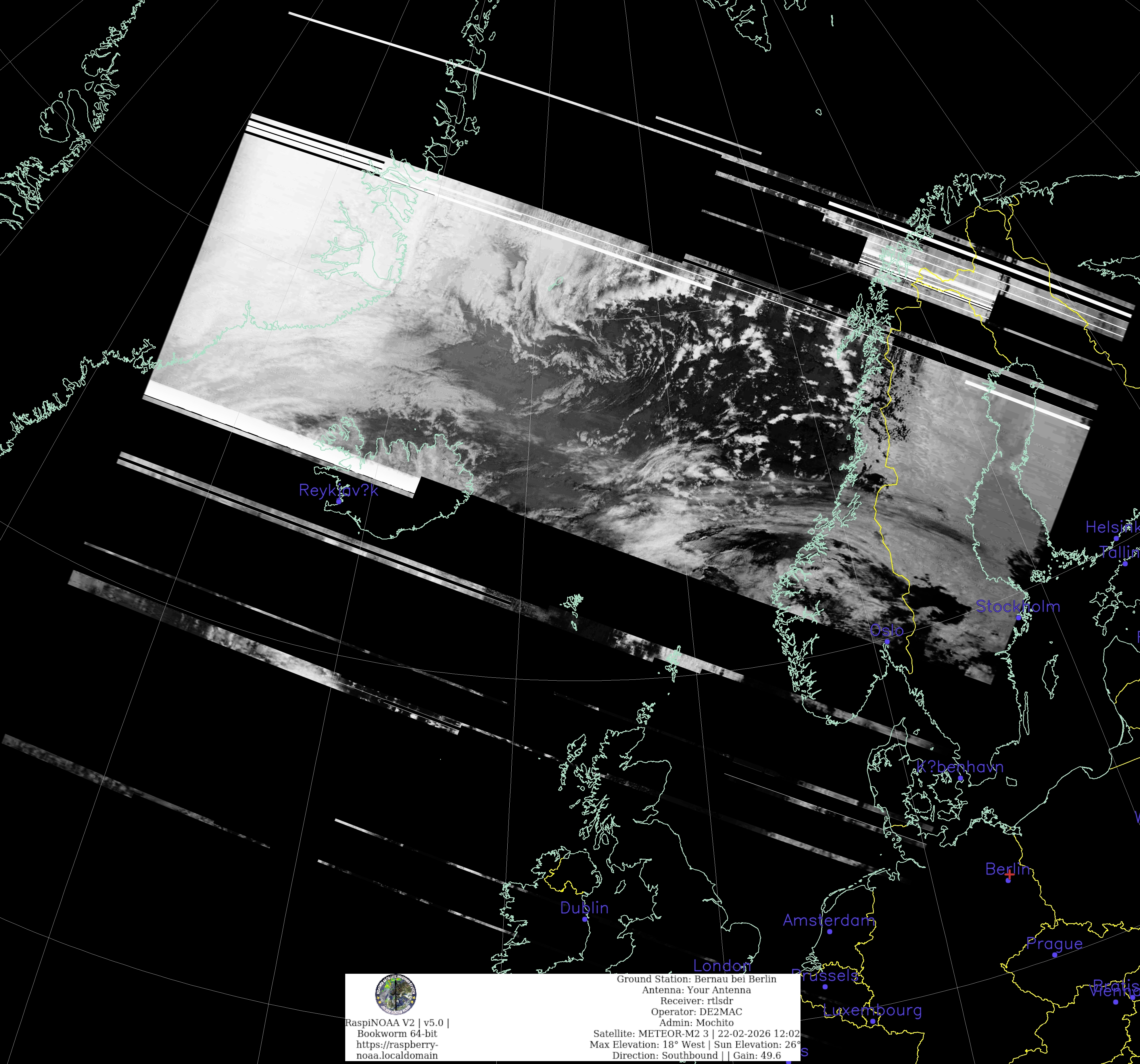Click the Dublin city dot marker

click(x=585, y=919)
